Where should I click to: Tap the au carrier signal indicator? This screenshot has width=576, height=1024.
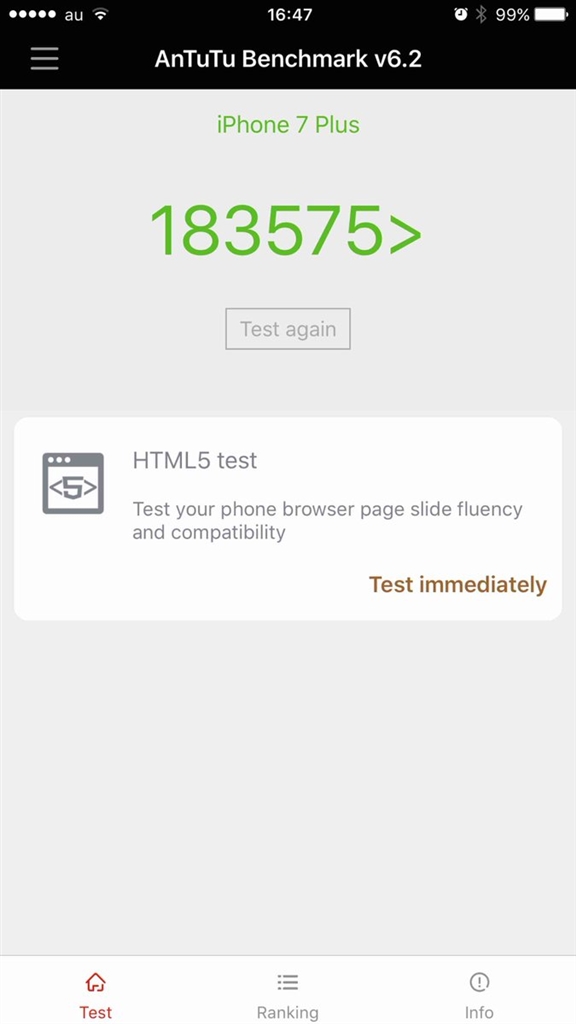click(x=46, y=14)
